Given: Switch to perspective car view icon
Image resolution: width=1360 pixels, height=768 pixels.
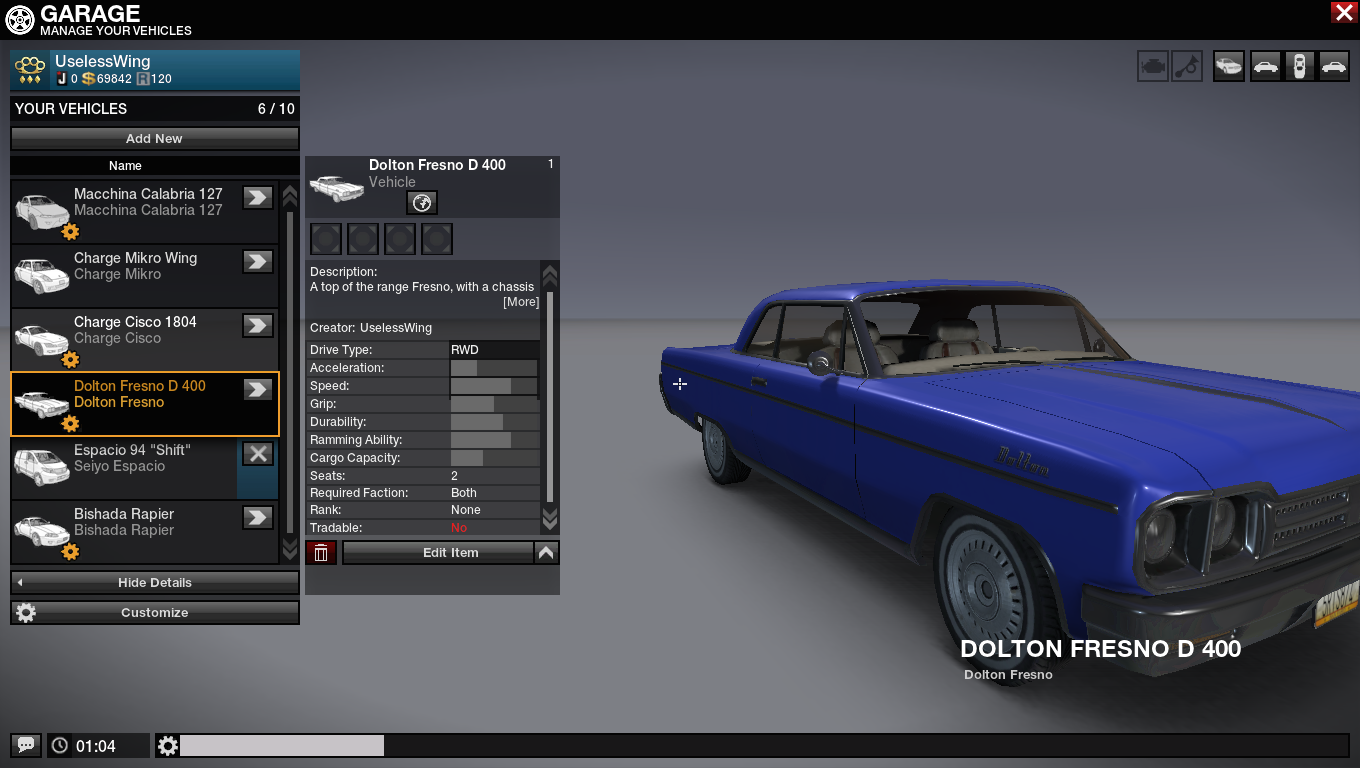Looking at the screenshot, I should pyautogui.click(x=1229, y=67).
